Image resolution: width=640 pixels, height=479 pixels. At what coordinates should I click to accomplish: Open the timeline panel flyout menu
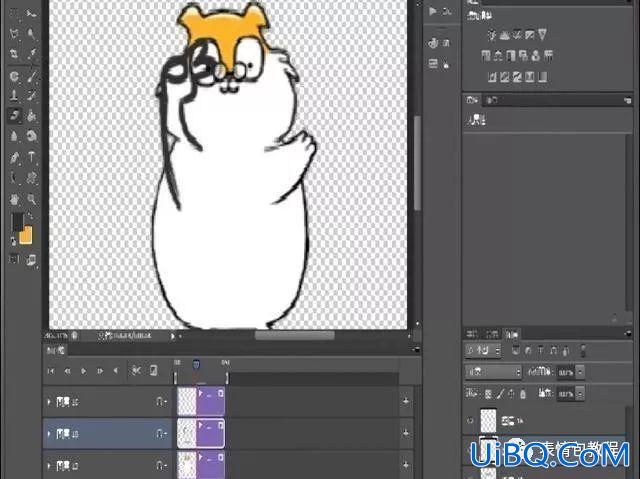416,350
